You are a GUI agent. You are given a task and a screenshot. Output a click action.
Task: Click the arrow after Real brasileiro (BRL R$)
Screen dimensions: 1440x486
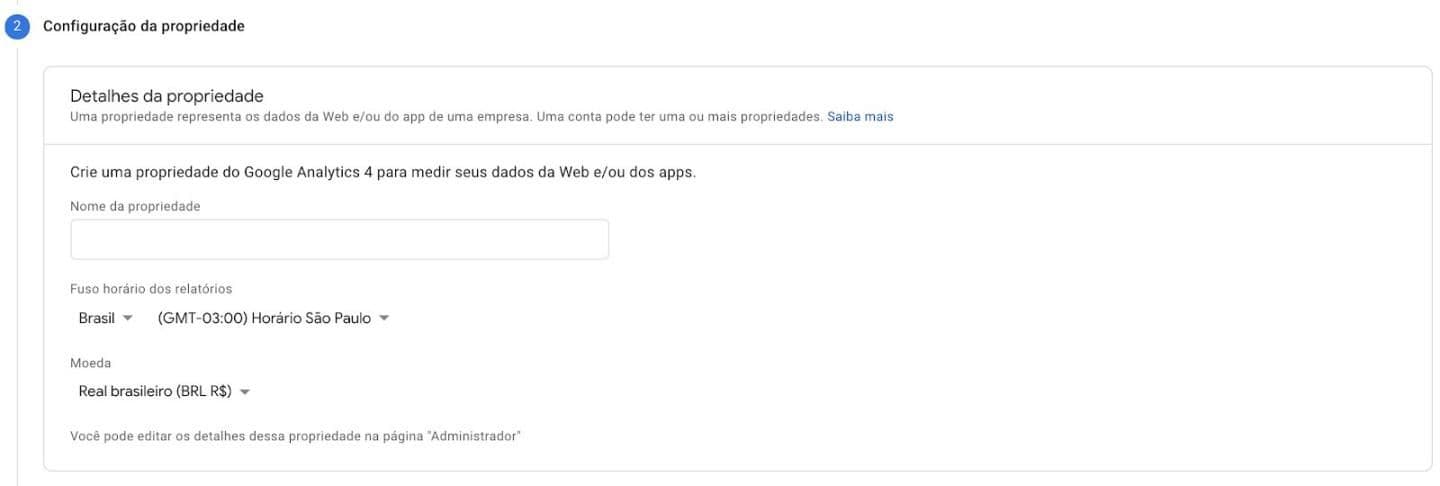tap(245, 392)
